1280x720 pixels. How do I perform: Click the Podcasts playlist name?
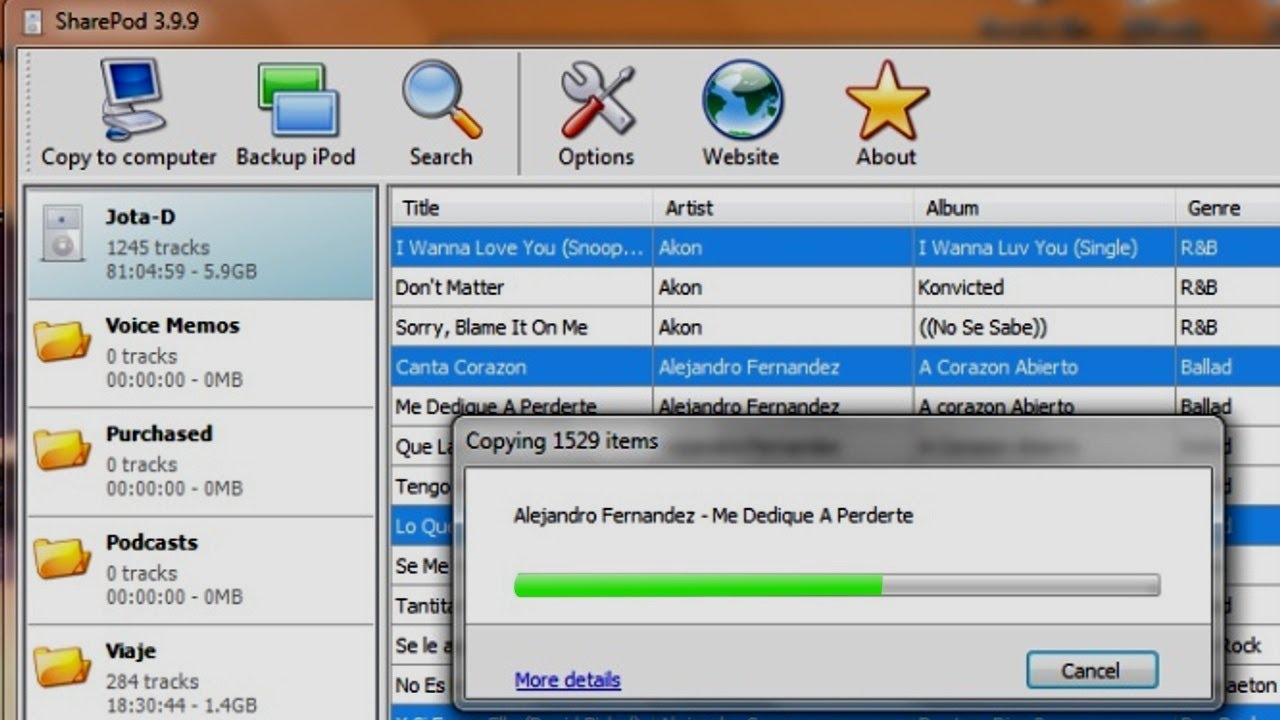tap(152, 542)
